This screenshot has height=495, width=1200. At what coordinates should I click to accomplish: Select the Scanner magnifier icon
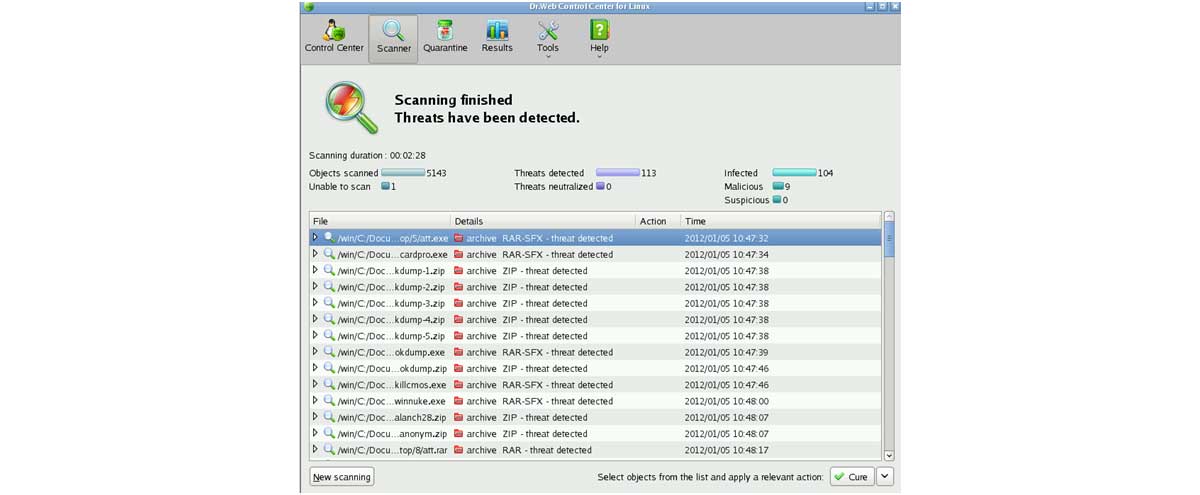[x=394, y=31]
